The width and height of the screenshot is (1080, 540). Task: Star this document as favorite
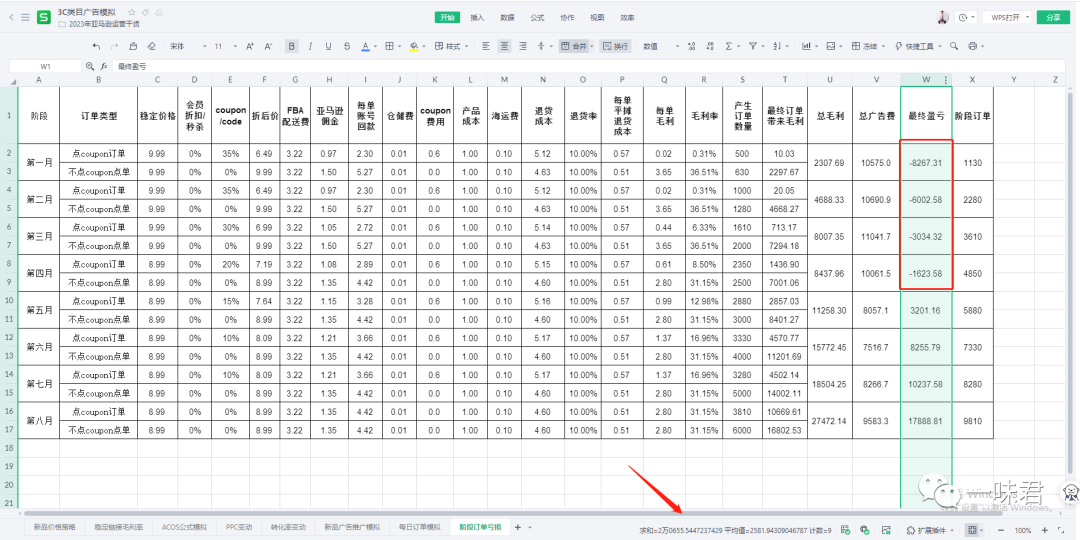[x=131, y=11]
